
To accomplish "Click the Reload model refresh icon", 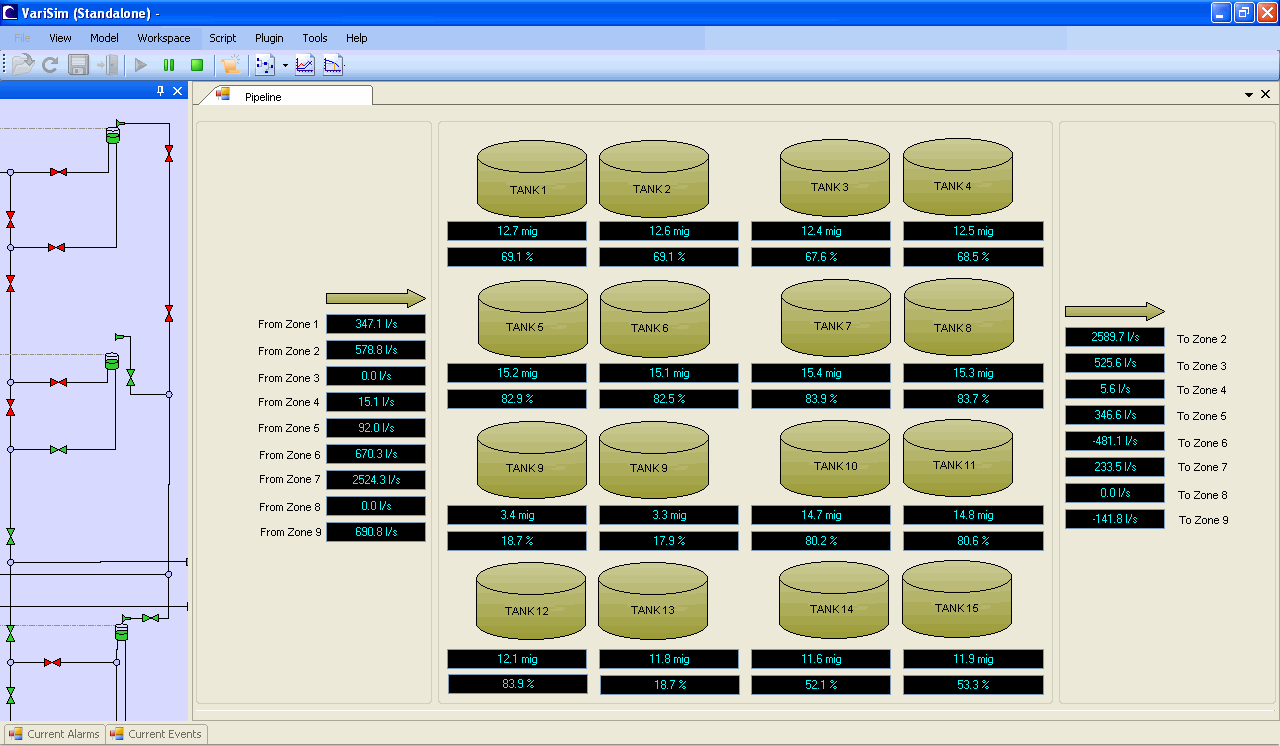I will point(50,64).
